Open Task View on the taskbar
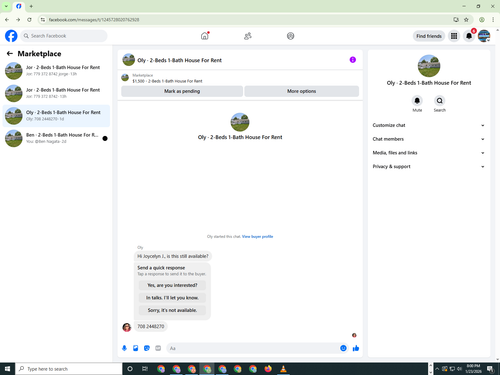 click(145, 369)
